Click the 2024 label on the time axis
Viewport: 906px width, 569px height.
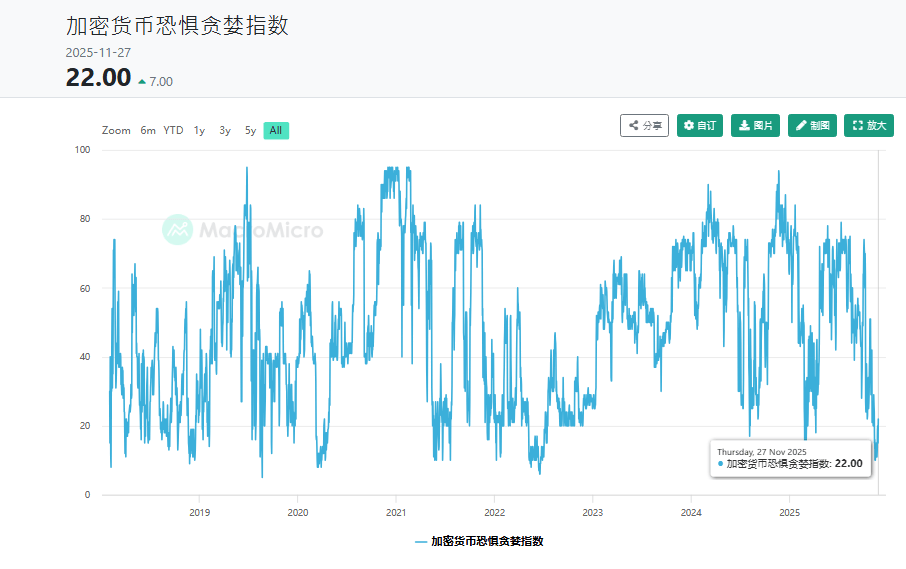(x=691, y=511)
